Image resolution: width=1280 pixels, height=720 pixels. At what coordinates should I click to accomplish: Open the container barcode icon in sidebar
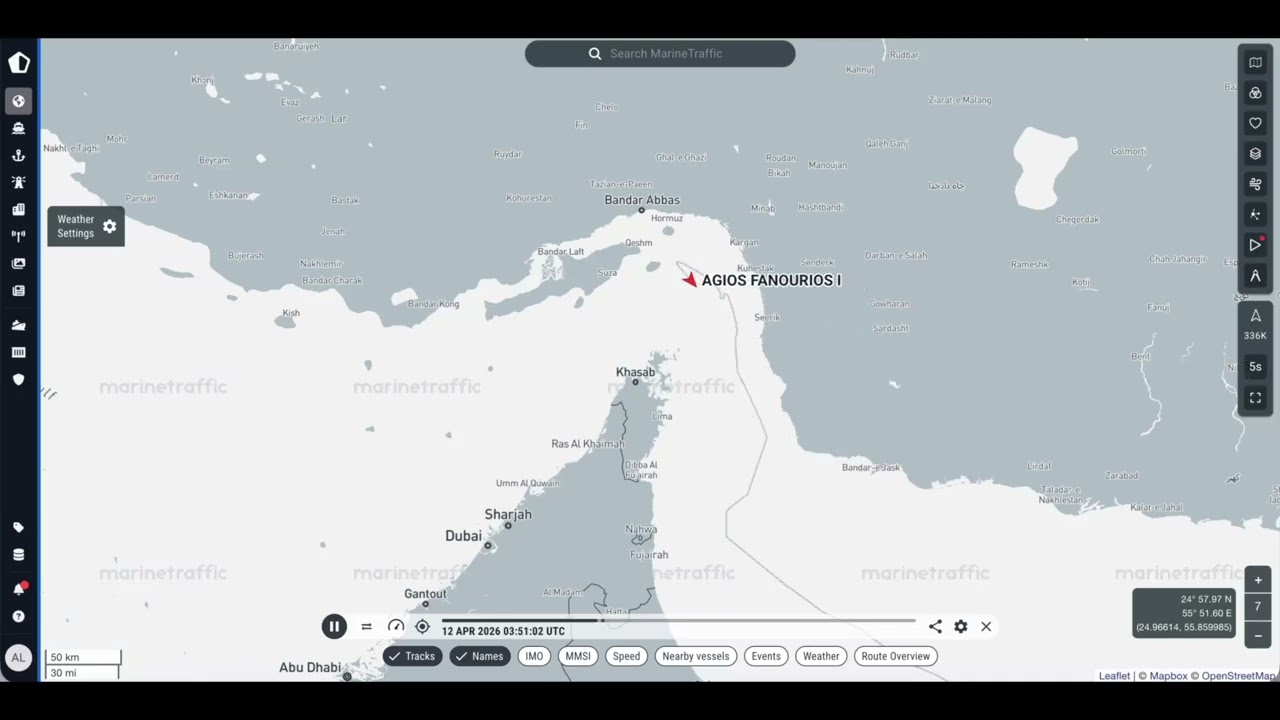coord(18,352)
